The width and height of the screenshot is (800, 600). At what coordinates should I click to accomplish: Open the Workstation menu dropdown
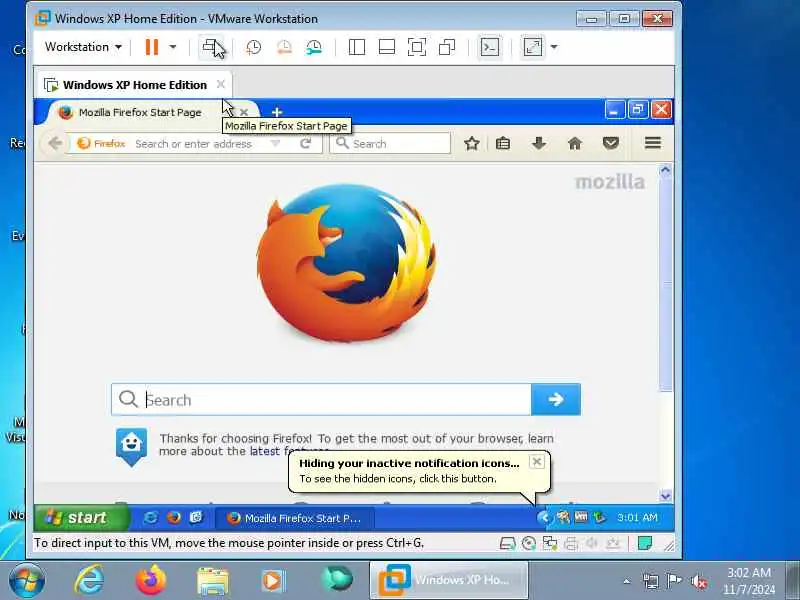point(83,47)
